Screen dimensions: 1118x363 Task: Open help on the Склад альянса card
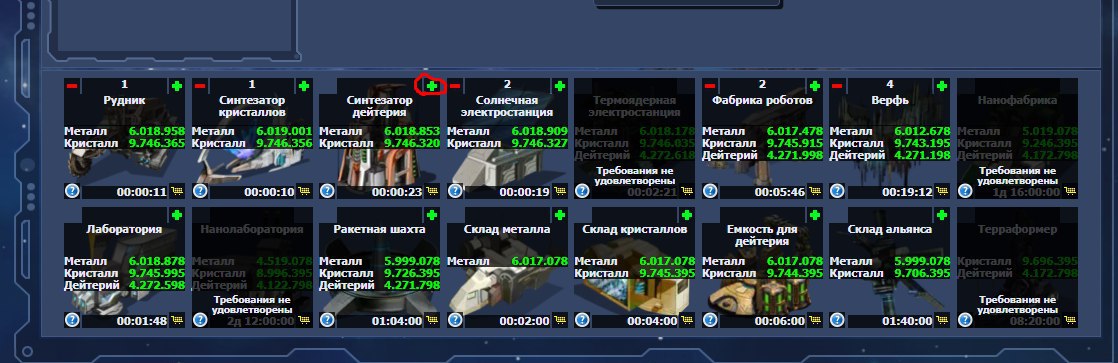click(838, 320)
